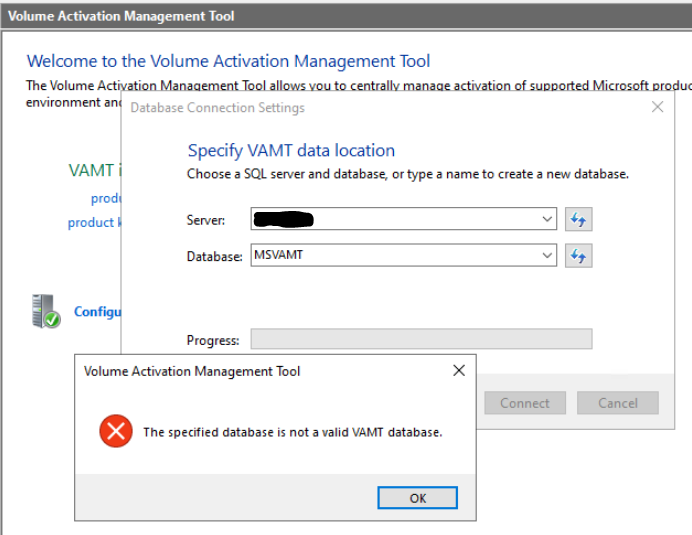Close the Database Connection Settings dialog
The image size is (692, 535).
657,107
